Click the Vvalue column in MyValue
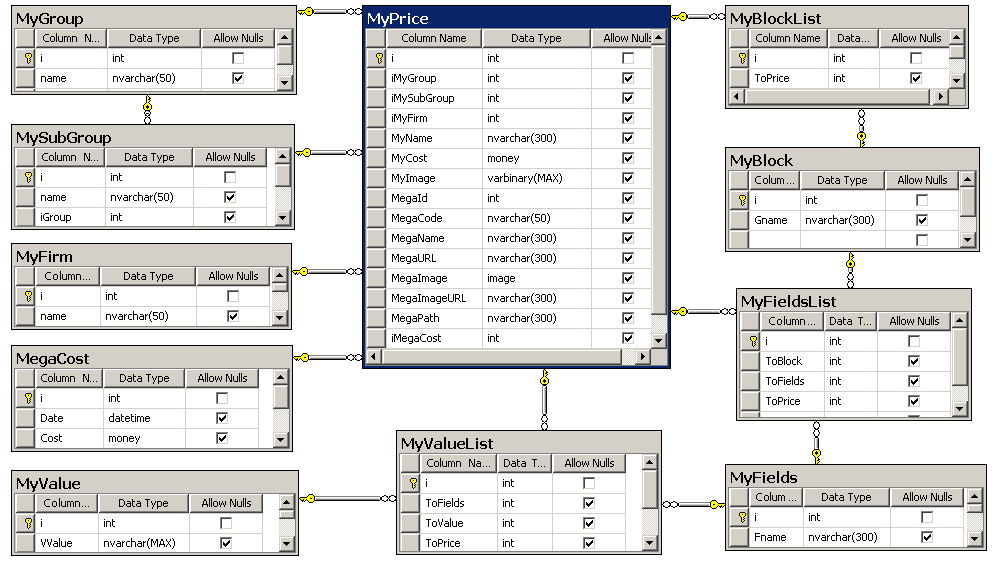Viewport: 994px width, 561px height. [56, 543]
